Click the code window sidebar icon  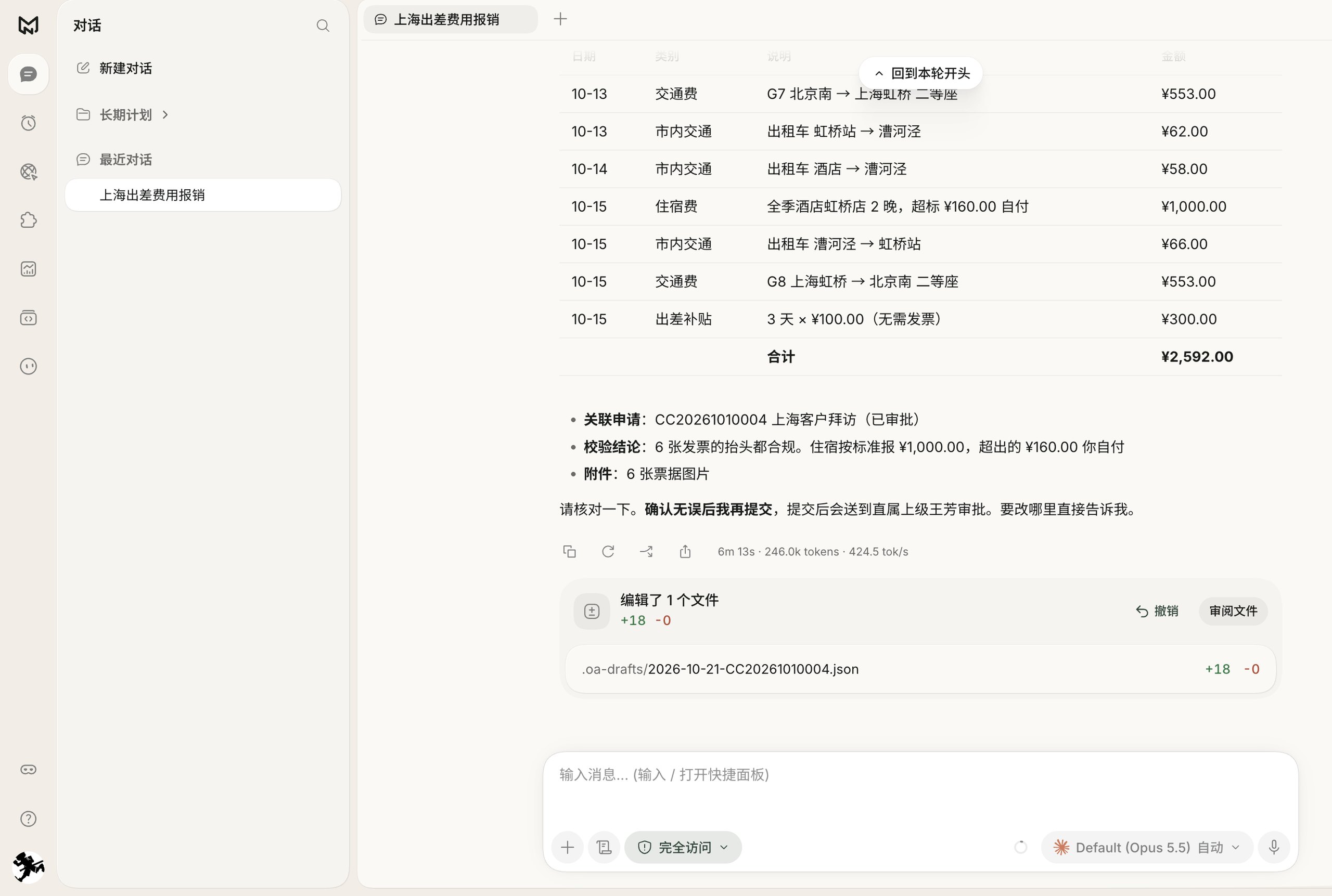(x=28, y=318)
